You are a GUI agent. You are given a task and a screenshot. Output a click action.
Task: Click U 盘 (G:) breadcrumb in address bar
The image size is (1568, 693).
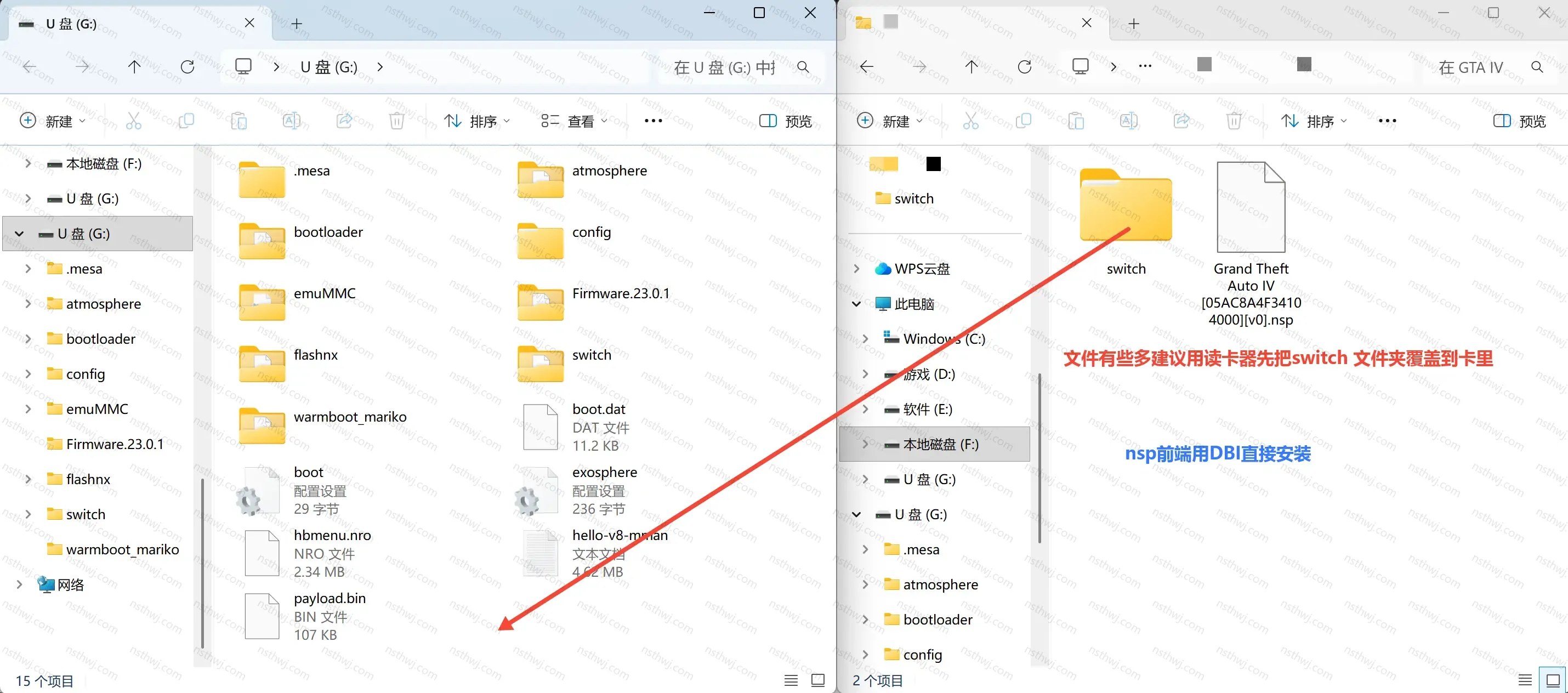pos(329,67)
